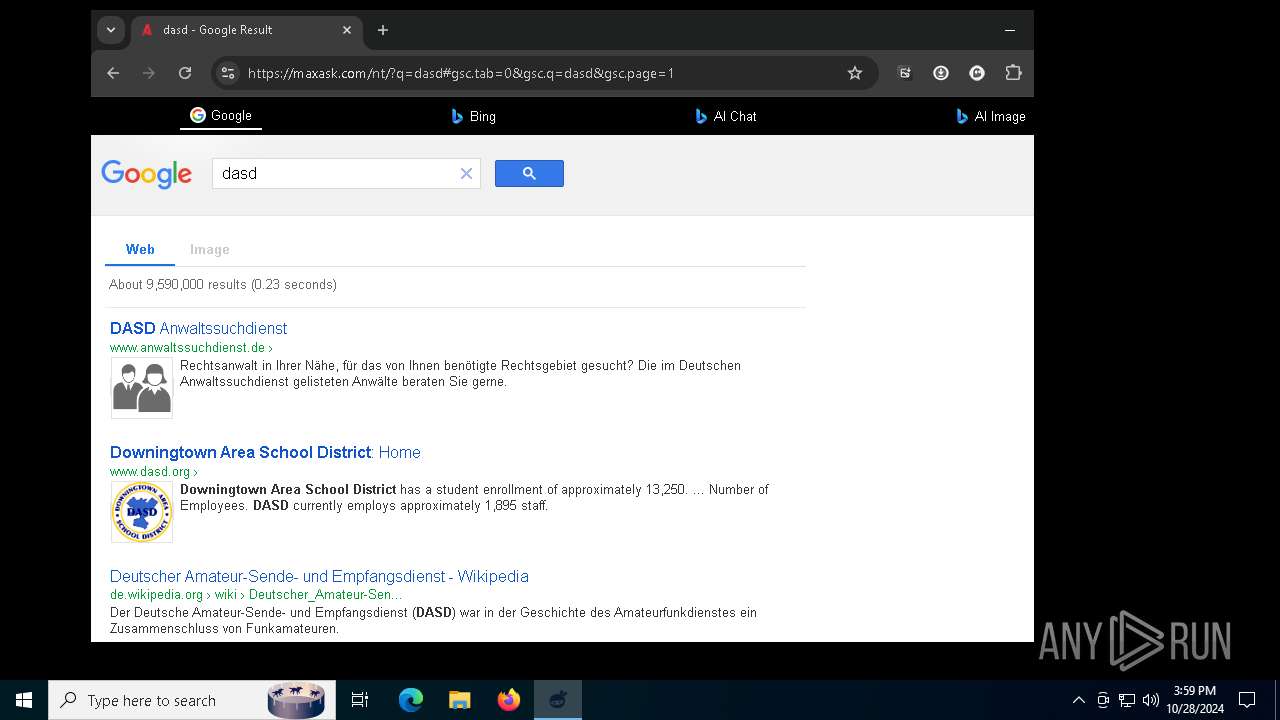Switch to the Google search tab
The image size is (1280, 720).
(221, 116)
